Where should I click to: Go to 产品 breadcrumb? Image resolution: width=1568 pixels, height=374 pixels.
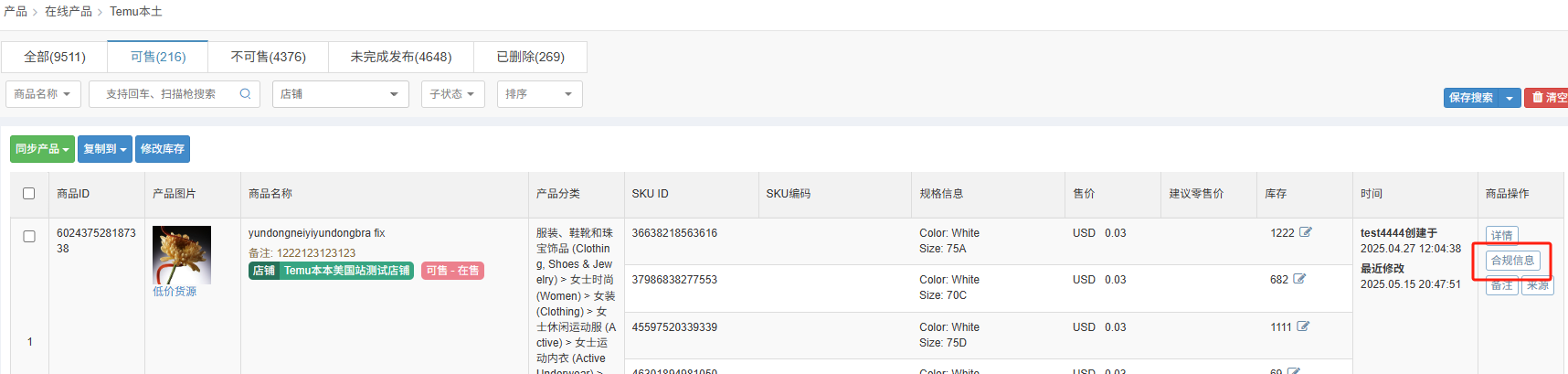(x=16, y=12)
